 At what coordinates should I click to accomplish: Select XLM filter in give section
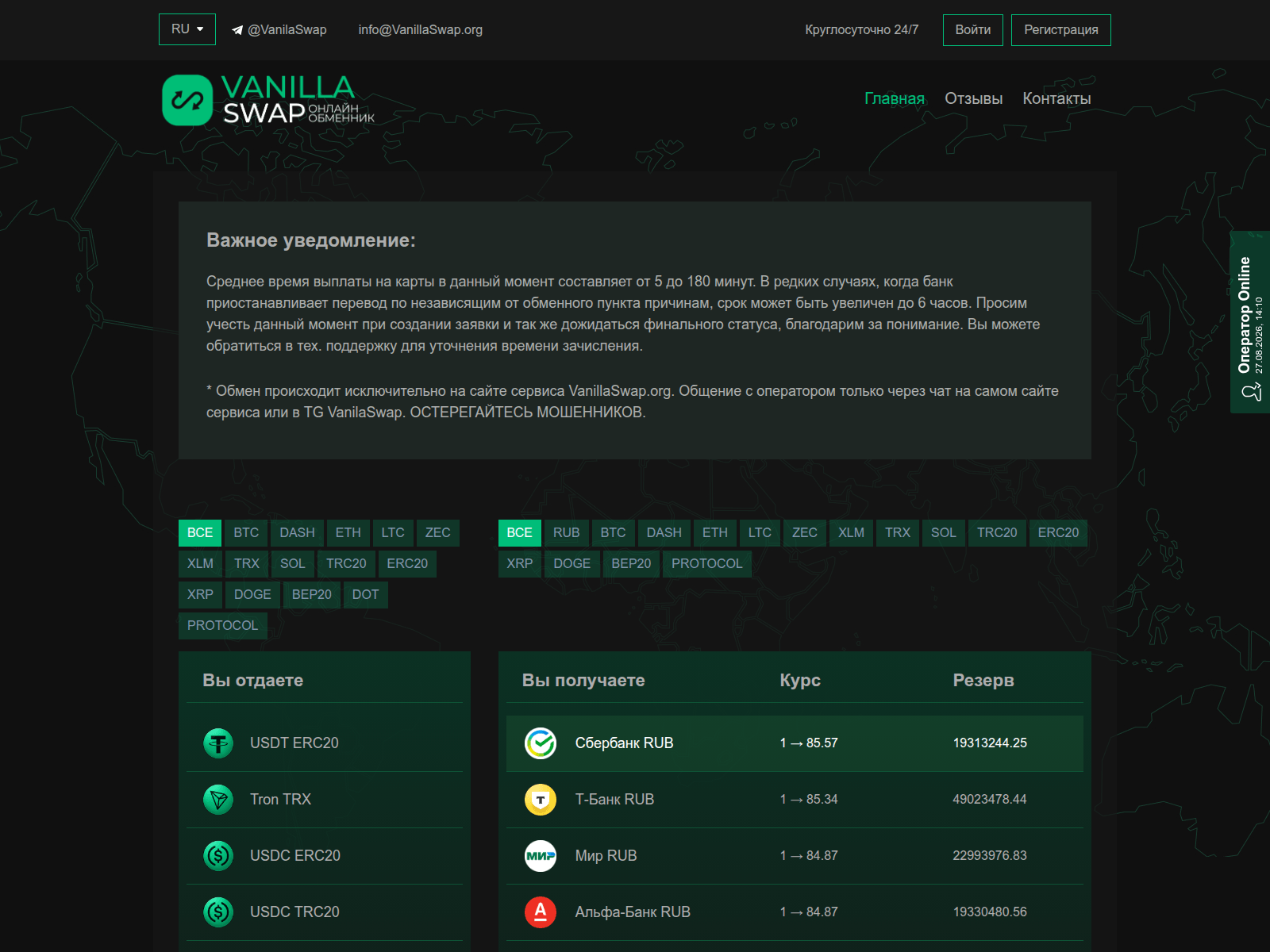[x=200, y=564]
